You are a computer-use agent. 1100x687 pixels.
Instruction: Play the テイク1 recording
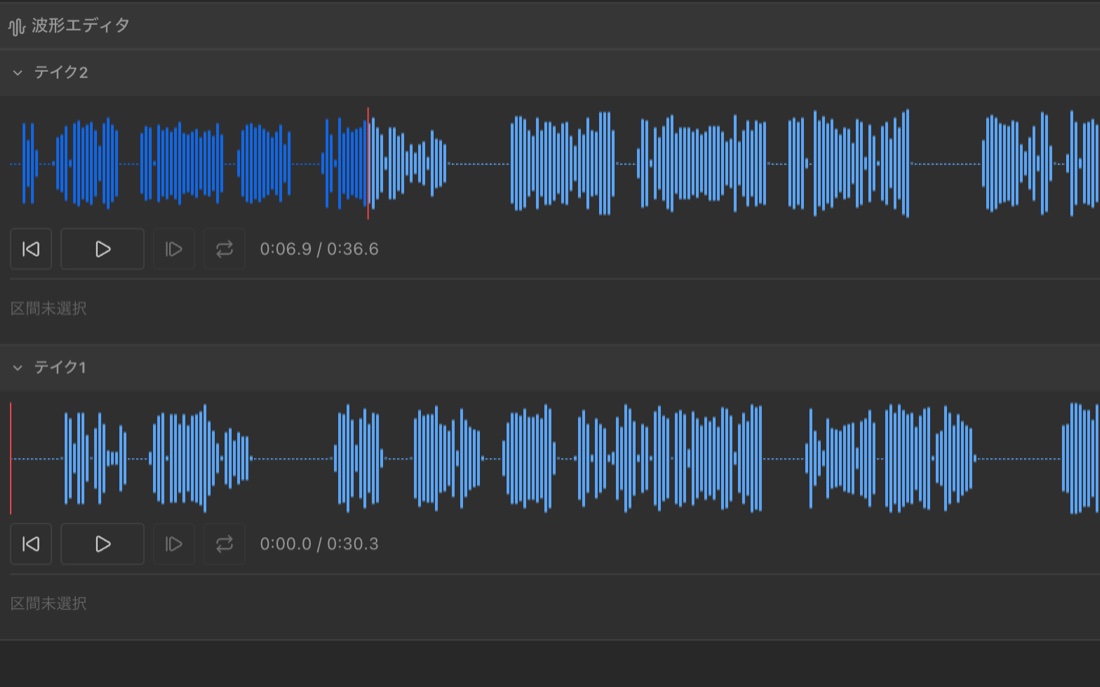102,544
